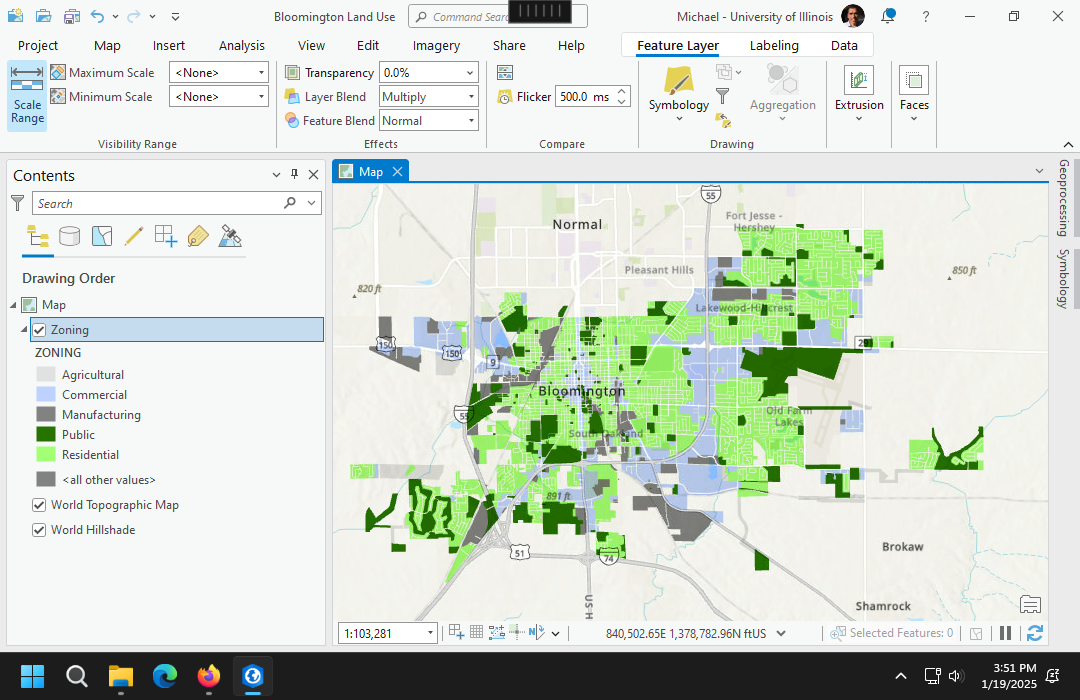Click the Contents search input field
The height and width of the screenshot is (700, 1080).
click(160, 203)
